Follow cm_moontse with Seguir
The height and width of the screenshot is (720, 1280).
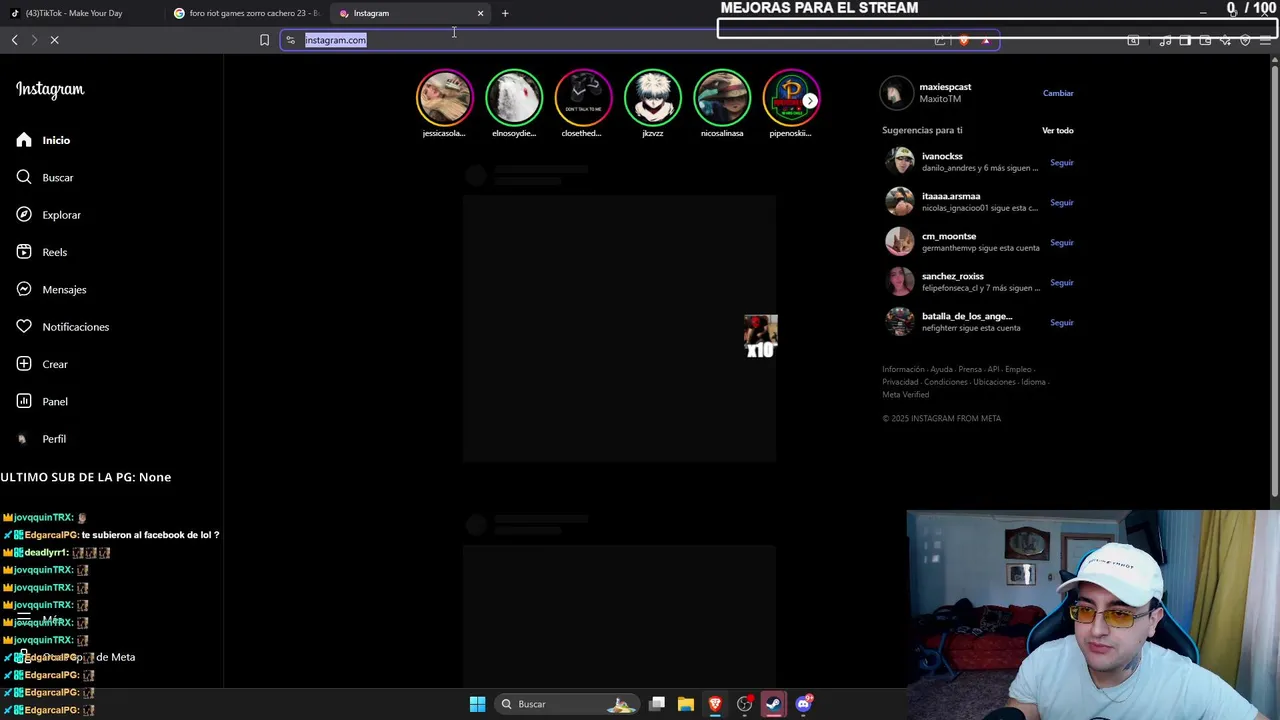pos(1061,242)
